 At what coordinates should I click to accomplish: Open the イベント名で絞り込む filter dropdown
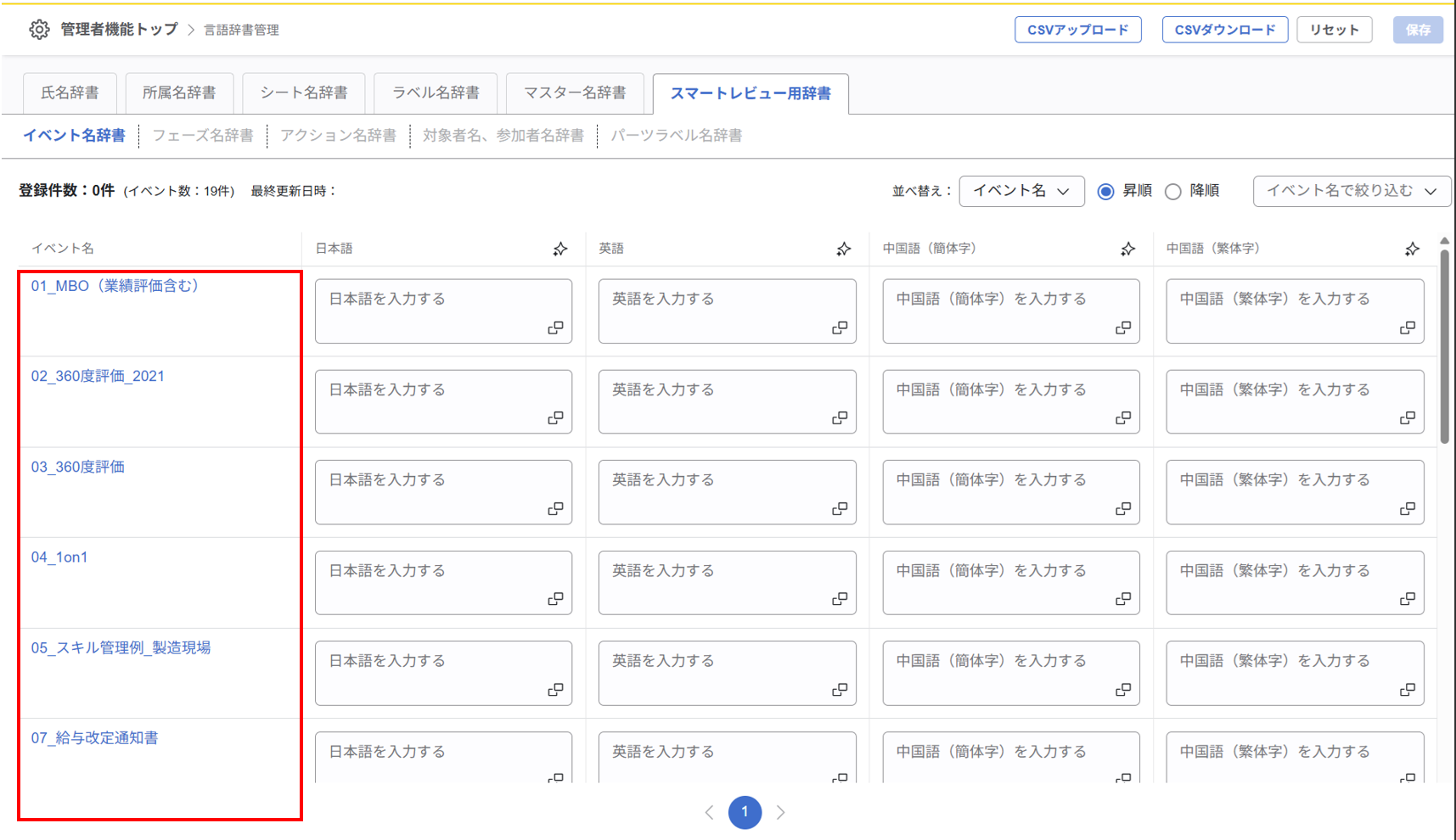(x=1351, y=191)
